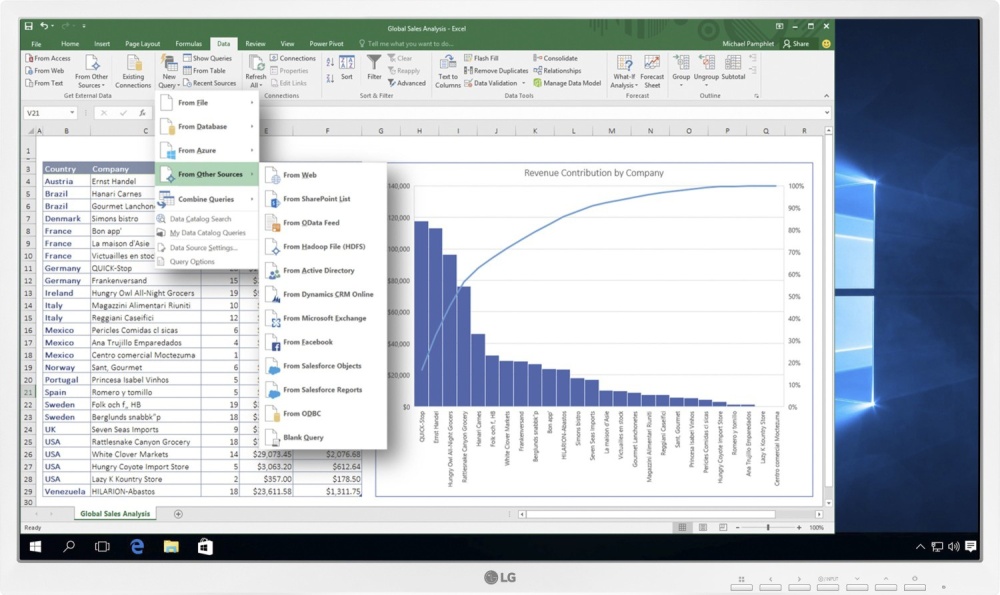Click the Forecast Sheet icon

click(652, 71)
